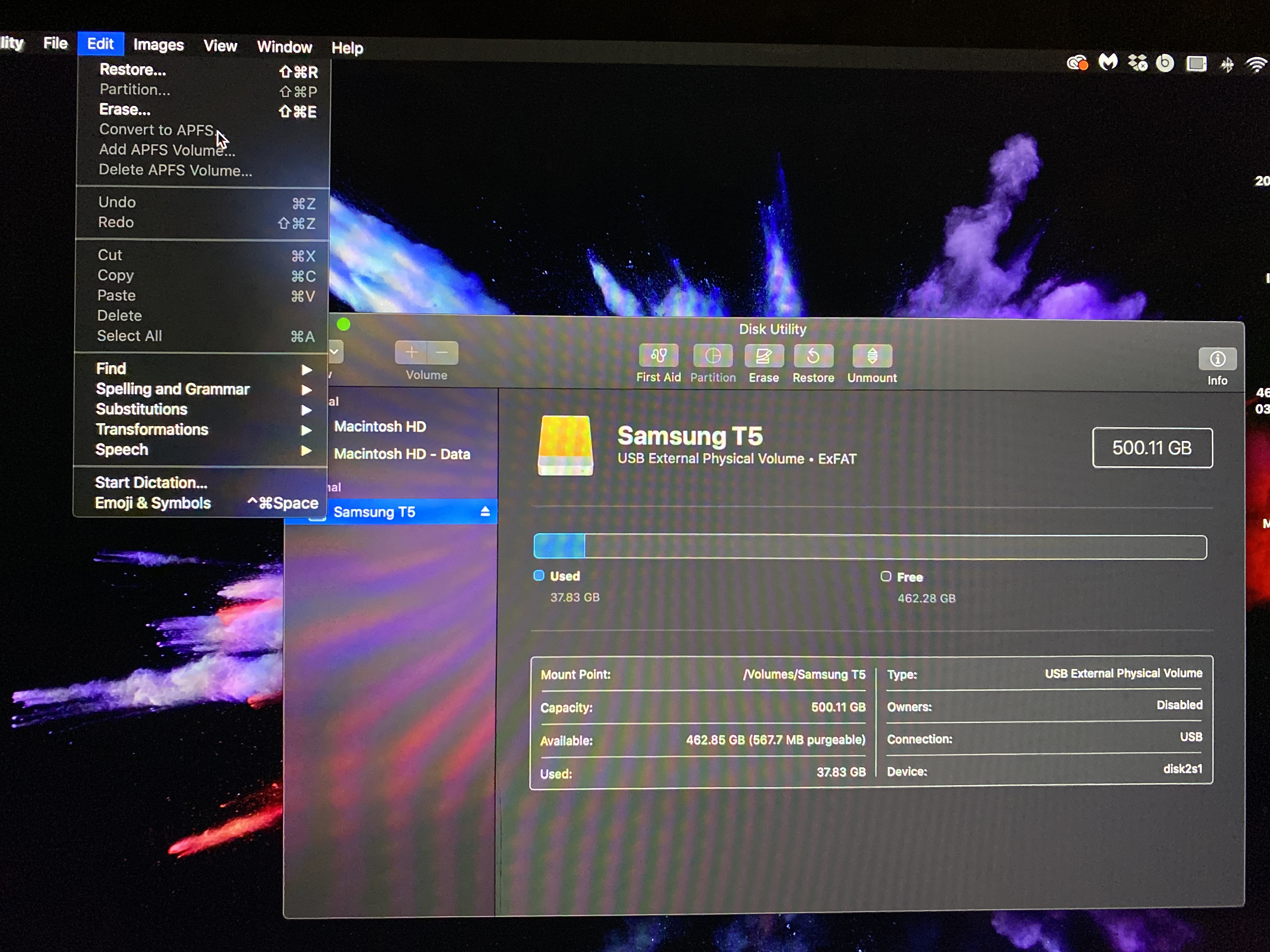Unmount the volume via toolbar
This screenshot has width=1270, height=952.
pos(872,356)
